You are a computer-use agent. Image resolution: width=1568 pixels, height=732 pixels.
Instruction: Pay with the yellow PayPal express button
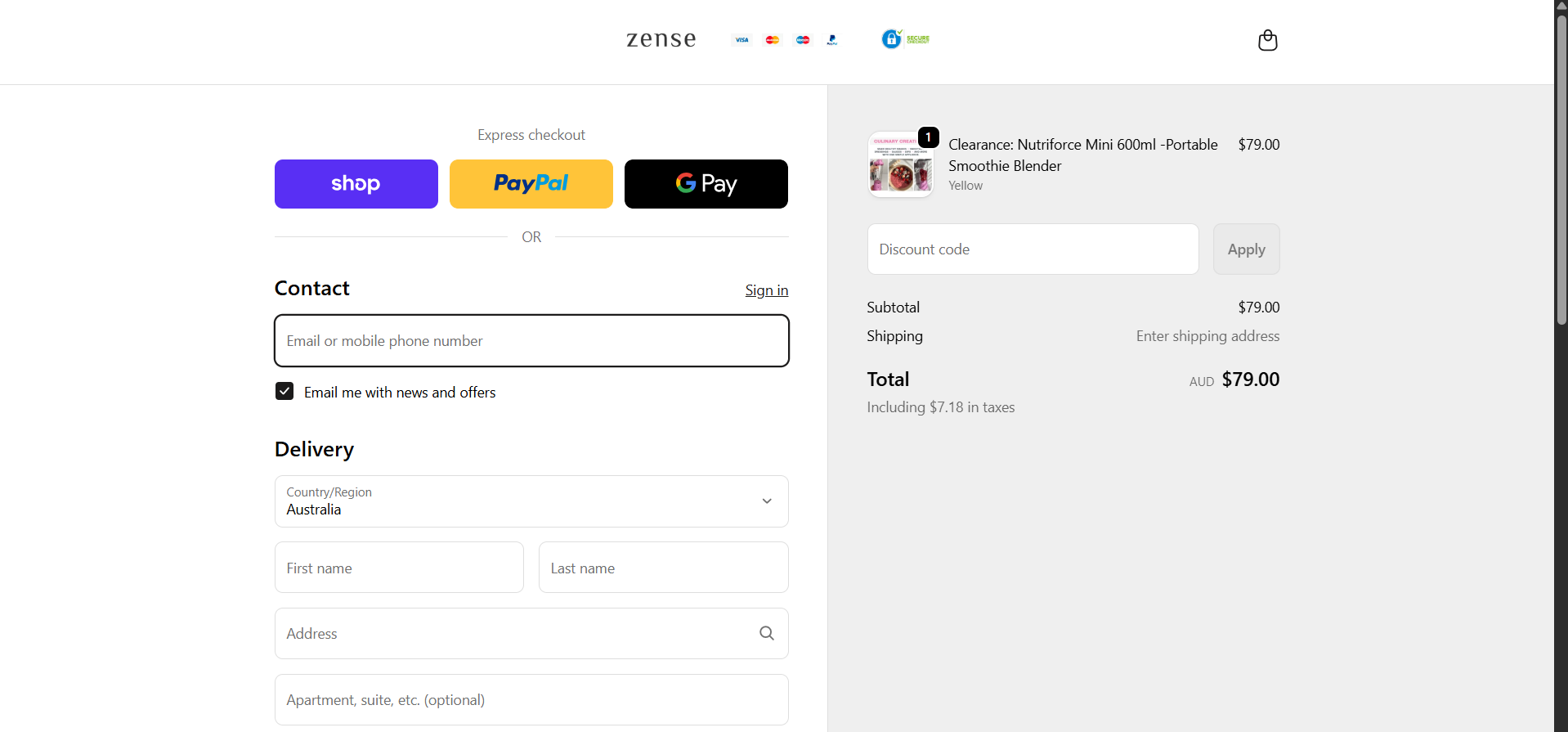click(x=531, y=184)
